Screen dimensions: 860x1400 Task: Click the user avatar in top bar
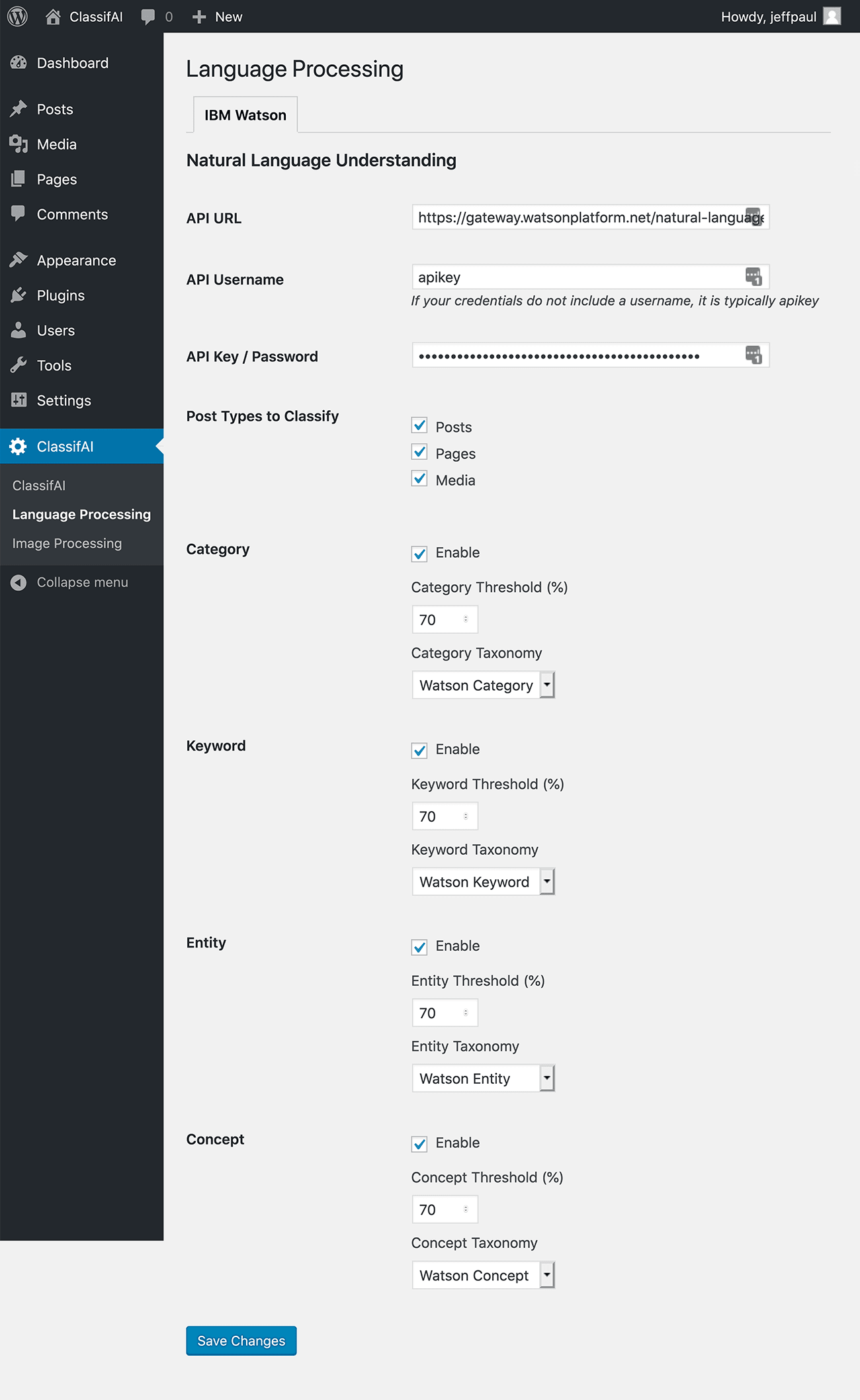tap(832, 17)
